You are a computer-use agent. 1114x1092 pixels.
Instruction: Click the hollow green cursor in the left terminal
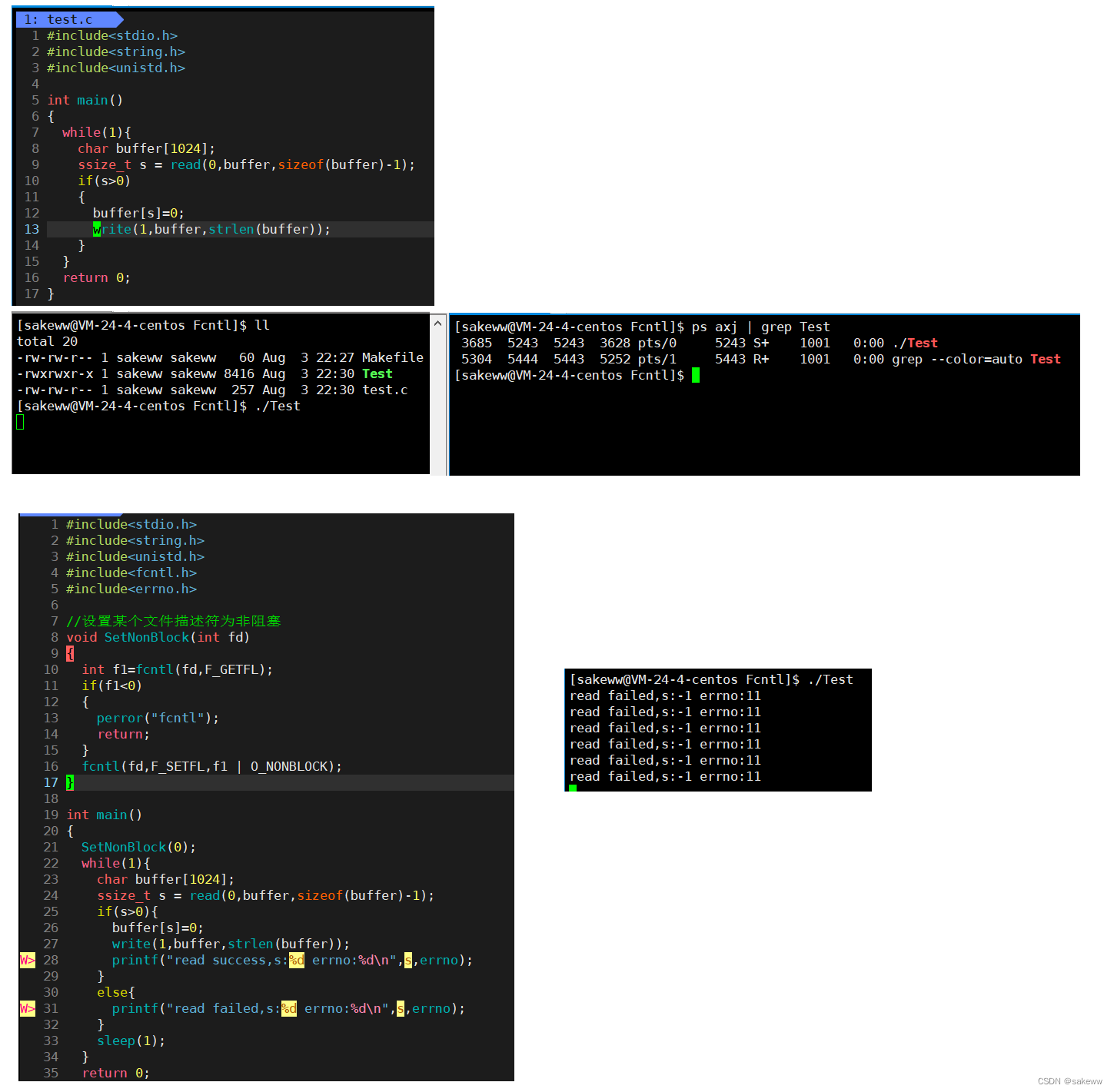(20, 422)
